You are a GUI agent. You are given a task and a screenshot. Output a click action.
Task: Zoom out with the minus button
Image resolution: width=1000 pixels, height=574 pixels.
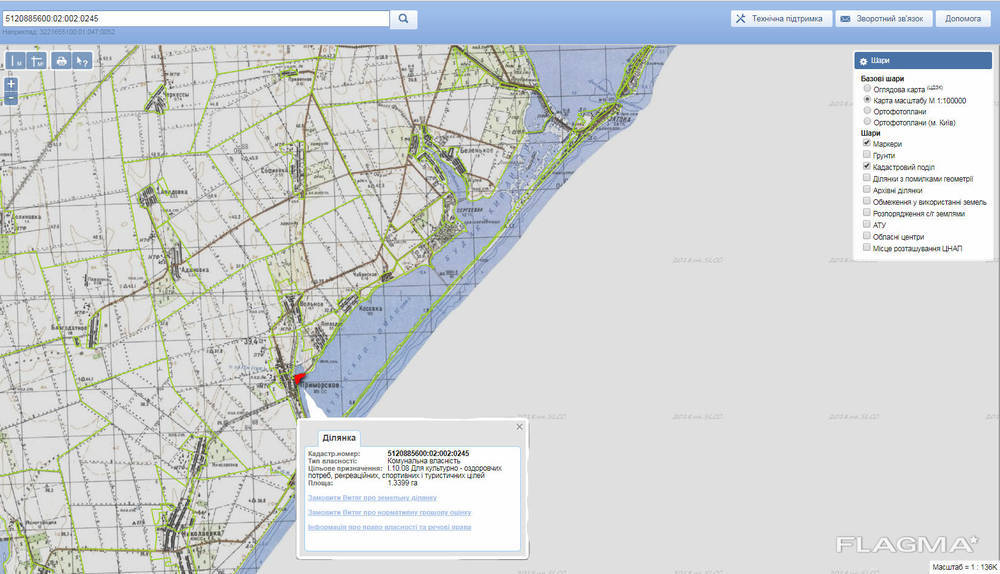click(11, 98)
